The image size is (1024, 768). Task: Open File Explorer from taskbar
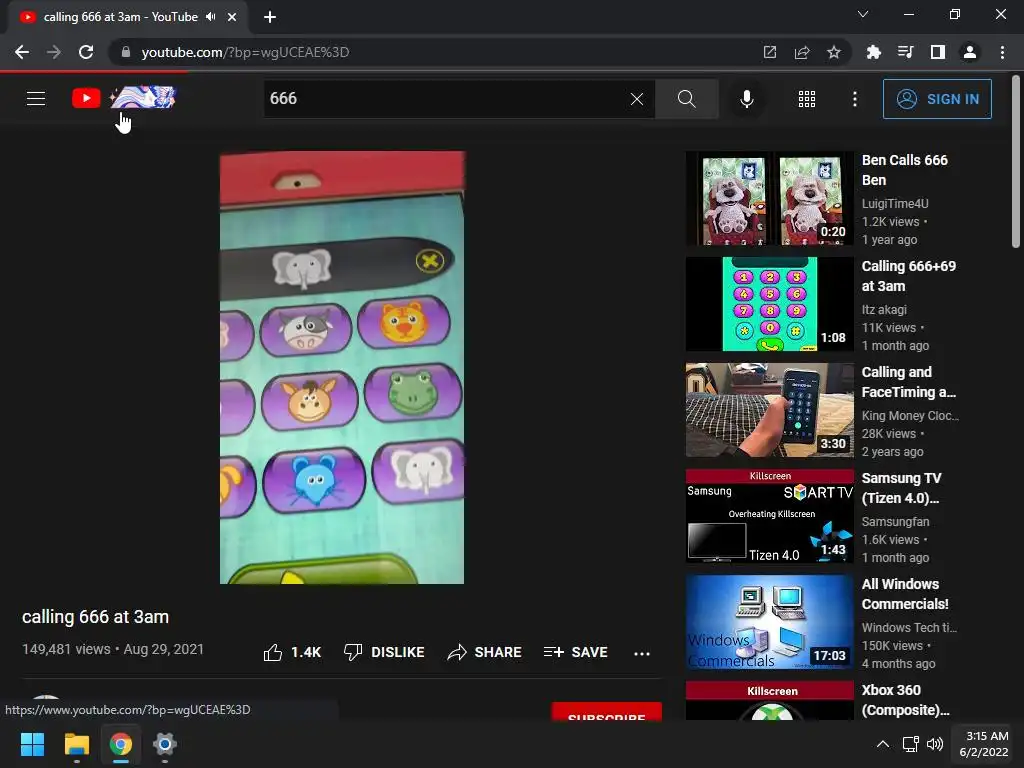76,744
